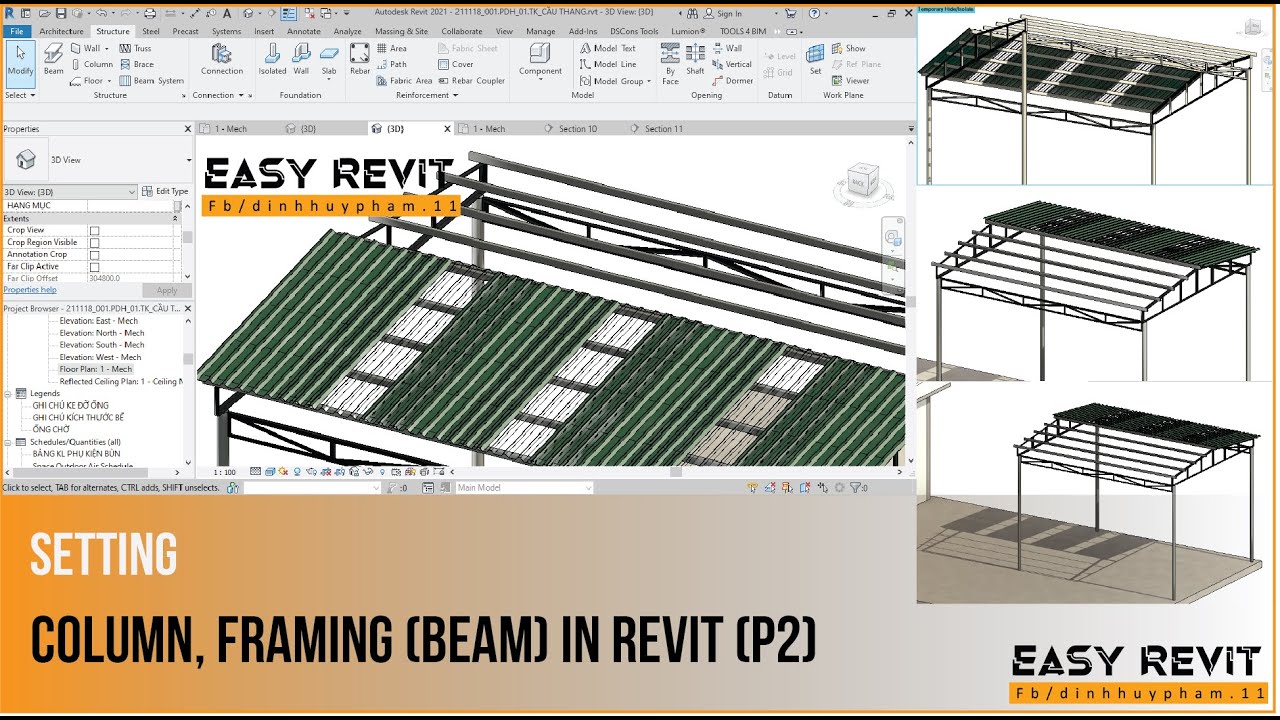Select the Truss tool

(x=135, y=48)
